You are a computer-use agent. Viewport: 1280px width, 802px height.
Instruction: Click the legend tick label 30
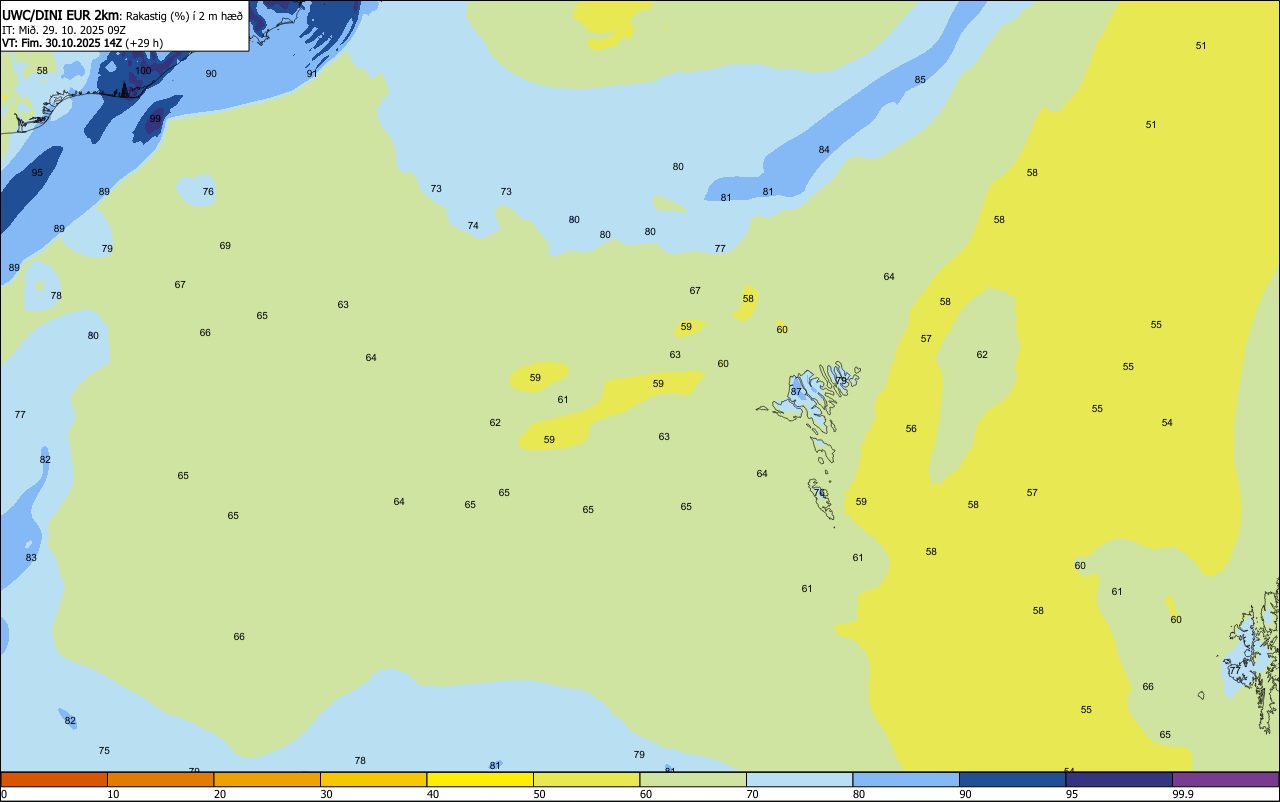326,794
